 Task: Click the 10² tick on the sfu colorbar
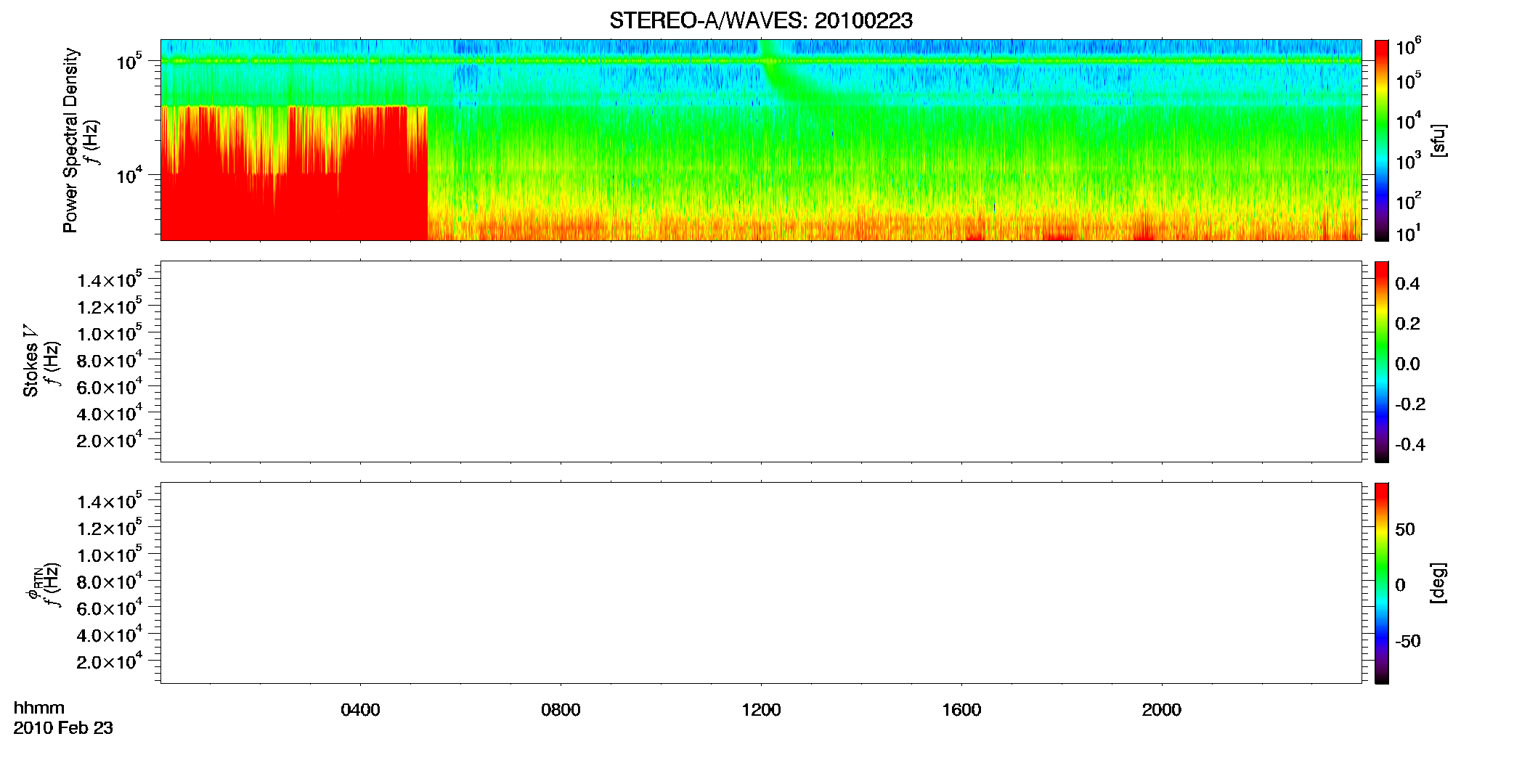point(1408,200)
